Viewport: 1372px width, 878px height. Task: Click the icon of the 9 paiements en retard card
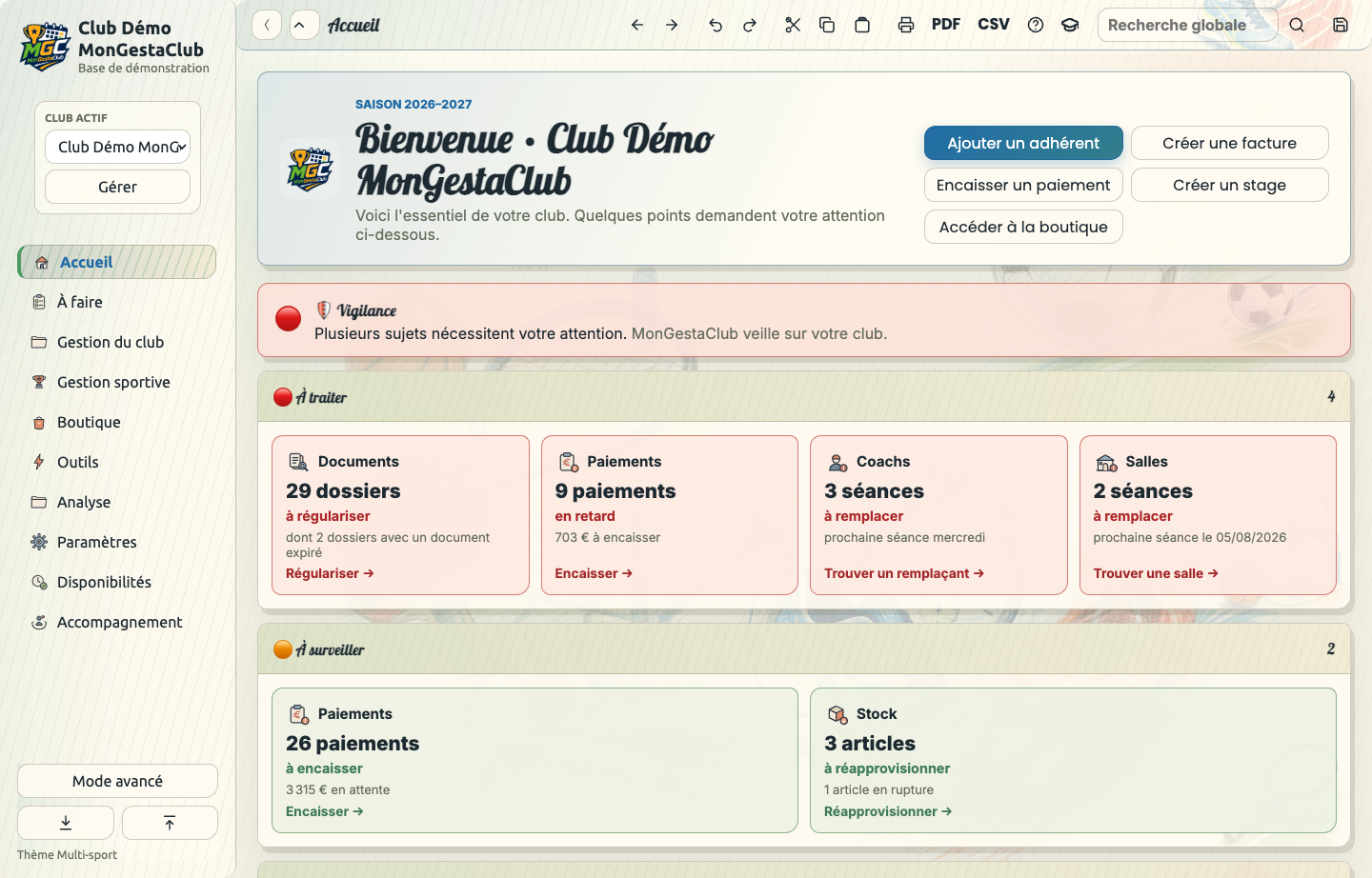[x=568, y=462]
